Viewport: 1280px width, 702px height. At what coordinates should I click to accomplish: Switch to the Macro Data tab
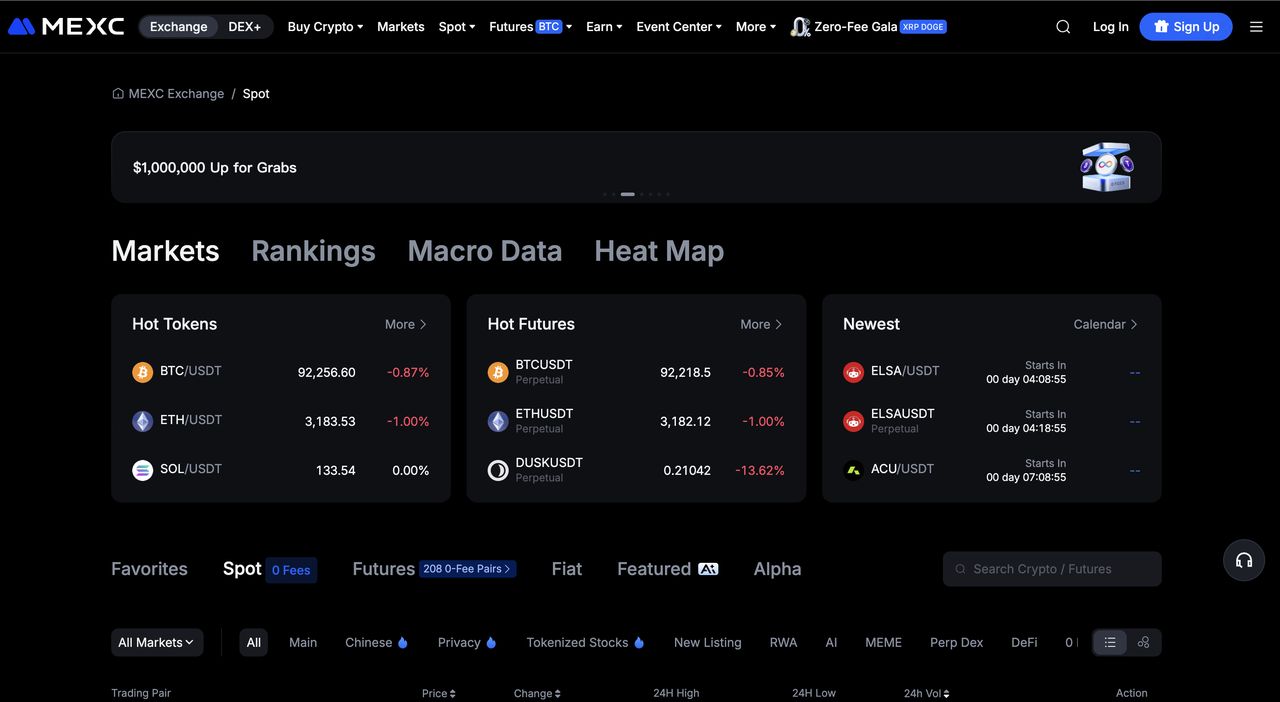(485, 251)
